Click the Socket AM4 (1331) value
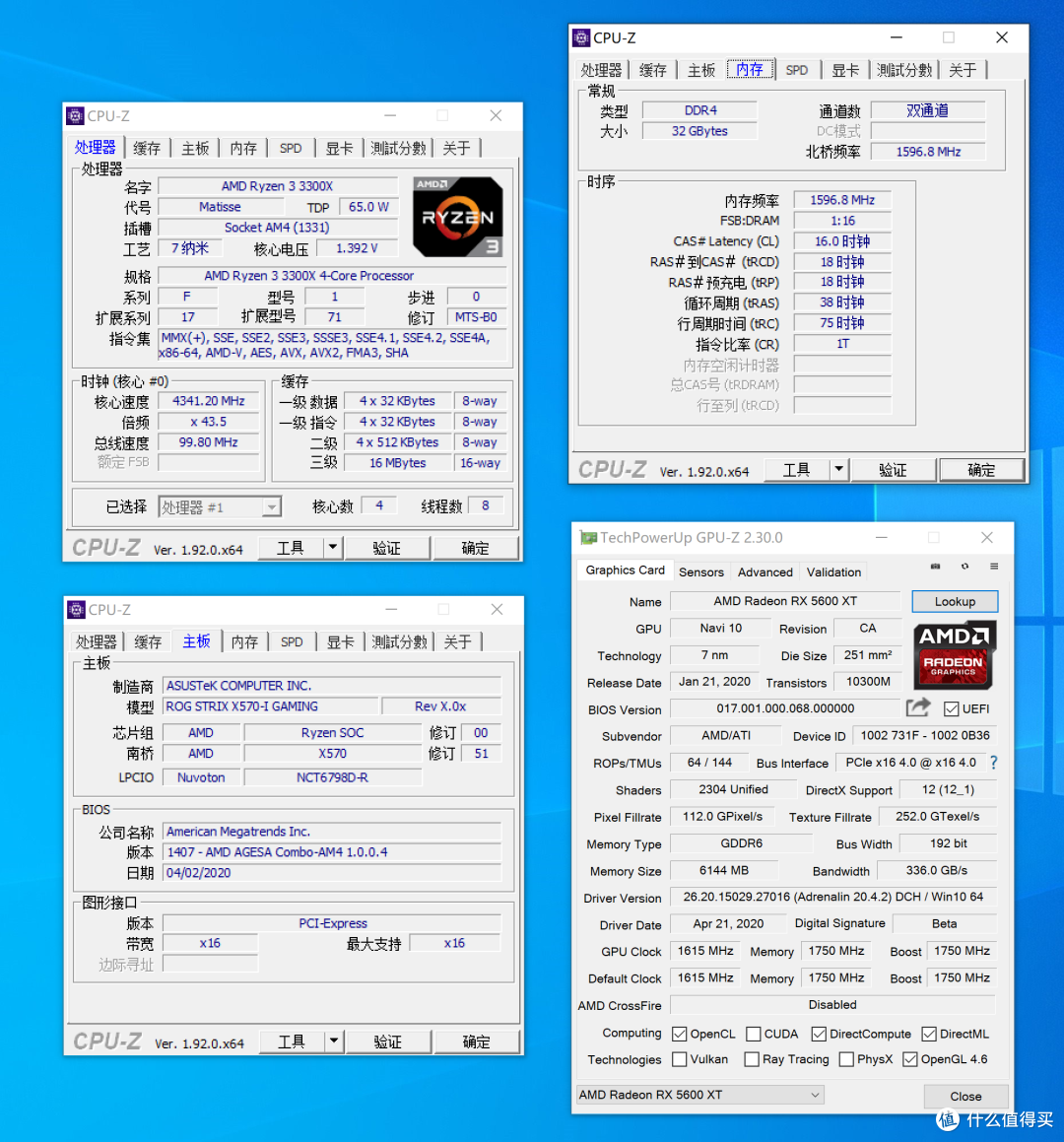The image size is (1064, 1142). (278, 228)
